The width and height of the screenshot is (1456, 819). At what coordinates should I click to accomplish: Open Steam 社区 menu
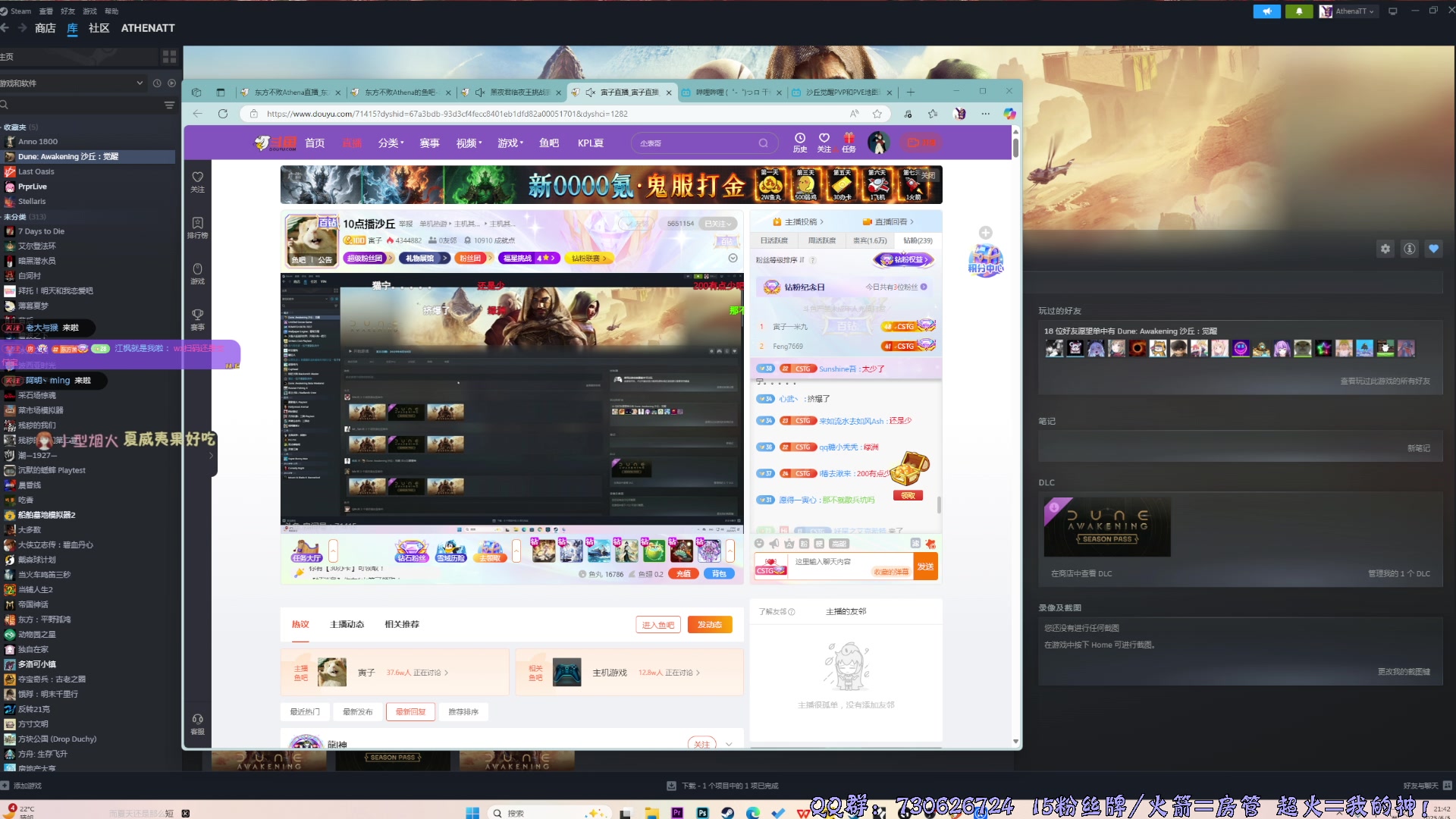[99, 28]
